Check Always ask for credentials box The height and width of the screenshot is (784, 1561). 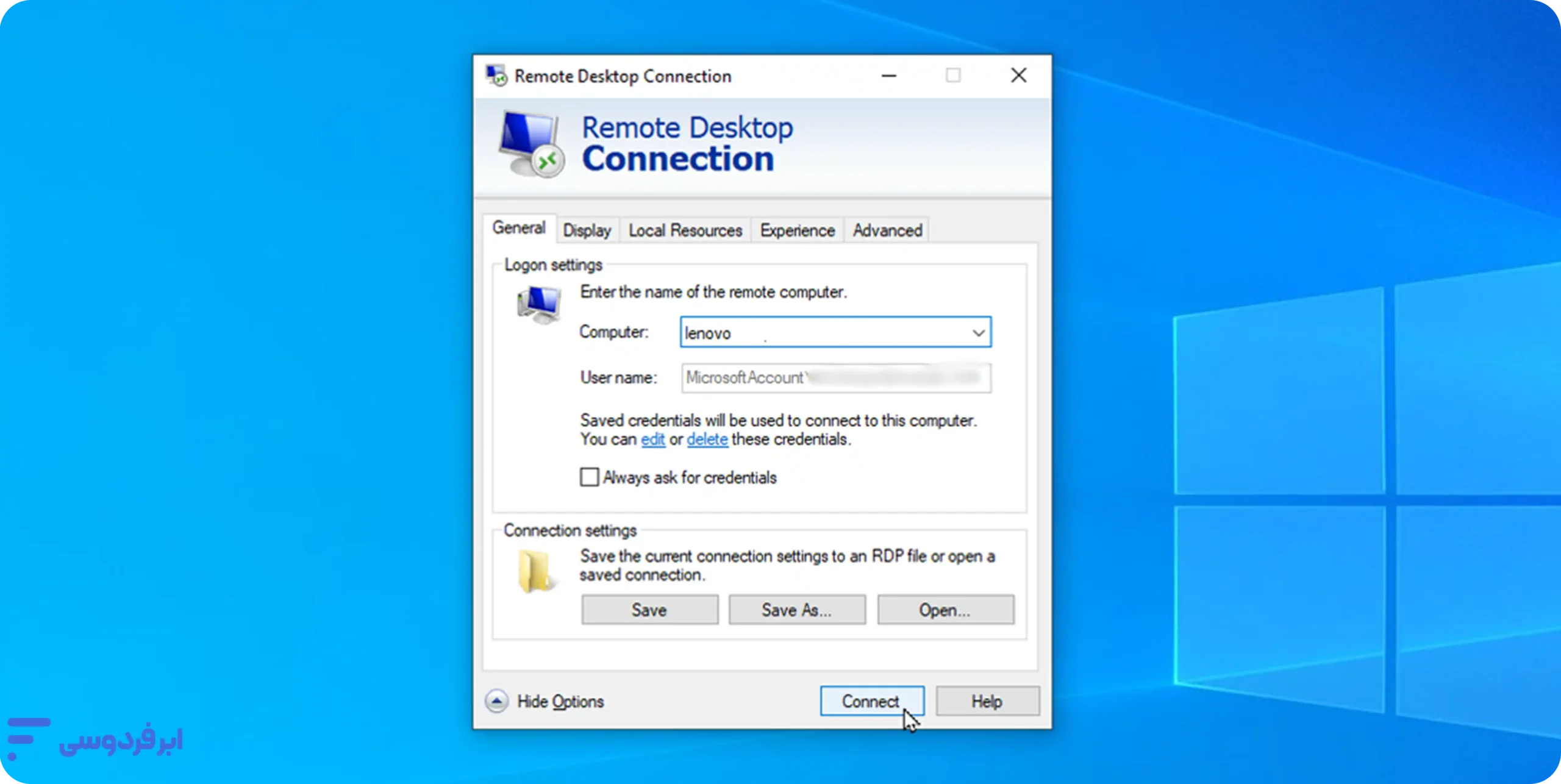pos(589,477)
